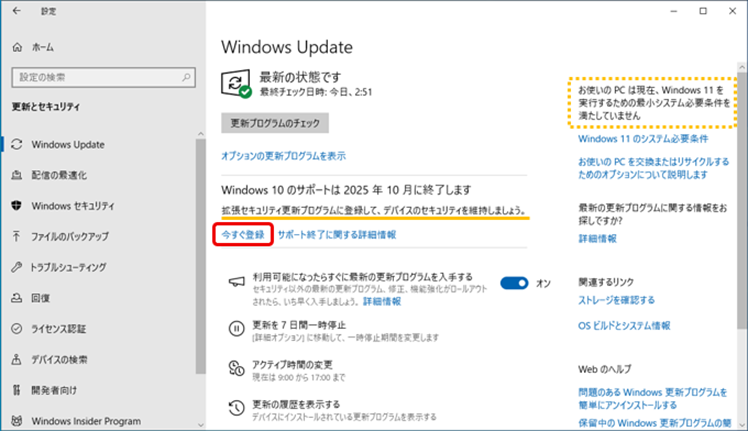Click the main page scrollbar thumb
Image resolution: width=748 pixels, height=431 pixels.
click(x=742, y=200)
